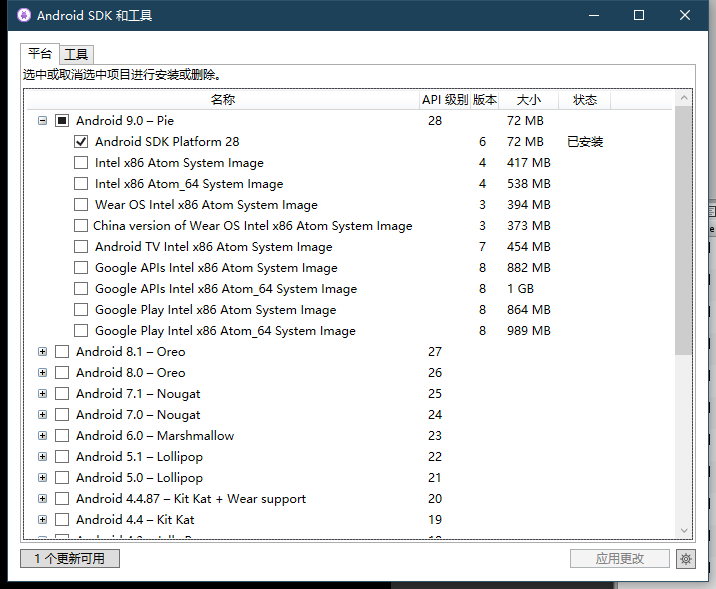
Task: Check Android TV Intel x86 Atom System Image
Action: point(81,247)
